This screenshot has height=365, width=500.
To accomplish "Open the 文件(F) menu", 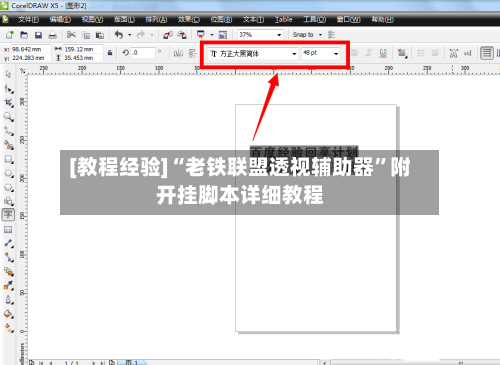I will point(28,20).
